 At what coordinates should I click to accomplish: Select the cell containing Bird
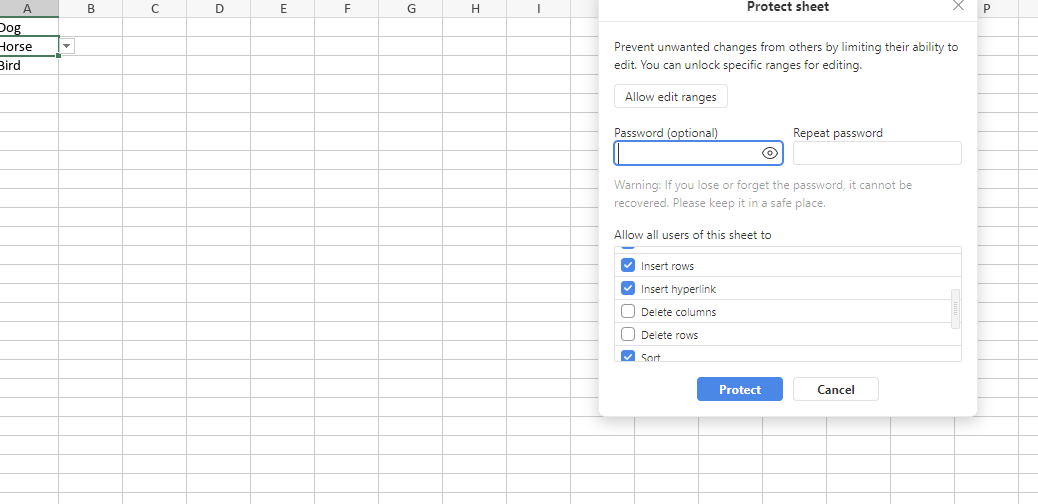pos(28,66)
